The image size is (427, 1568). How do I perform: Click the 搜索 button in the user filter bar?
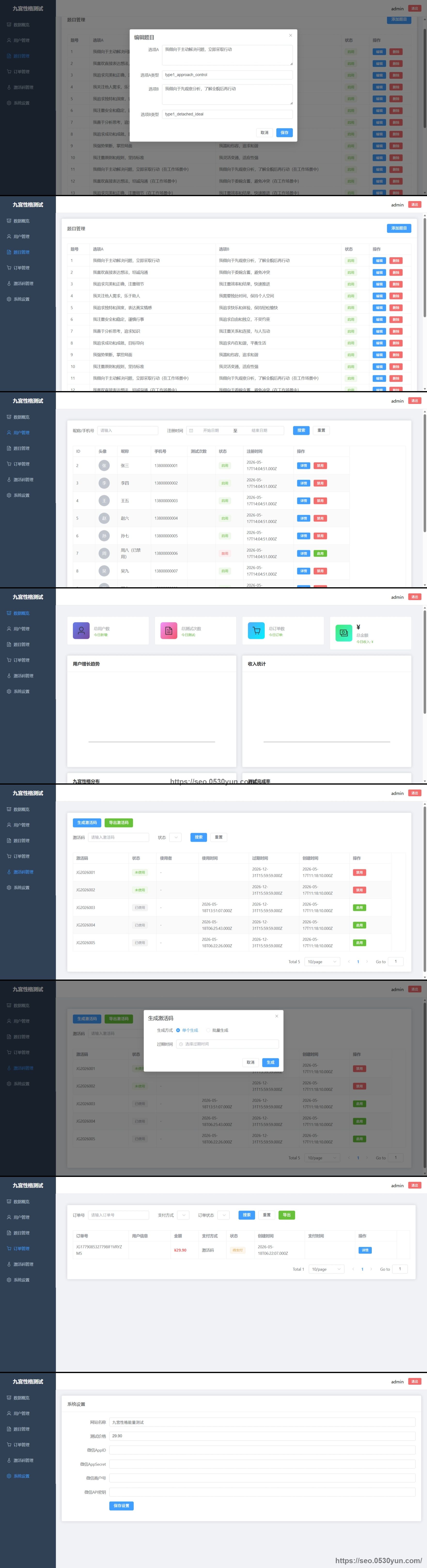301,430
